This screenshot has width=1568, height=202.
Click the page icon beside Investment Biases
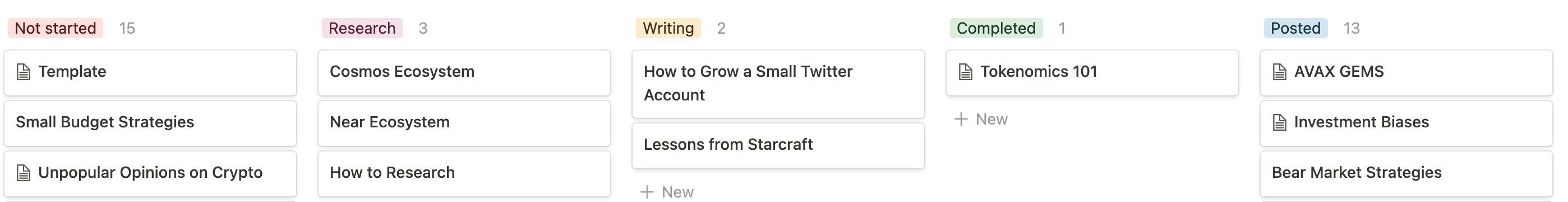coord(1280,122)
